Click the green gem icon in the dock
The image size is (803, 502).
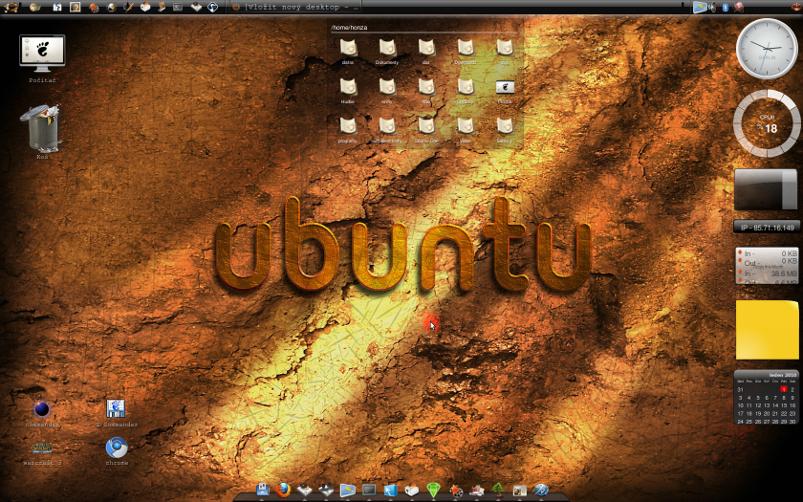click(433, 490)
